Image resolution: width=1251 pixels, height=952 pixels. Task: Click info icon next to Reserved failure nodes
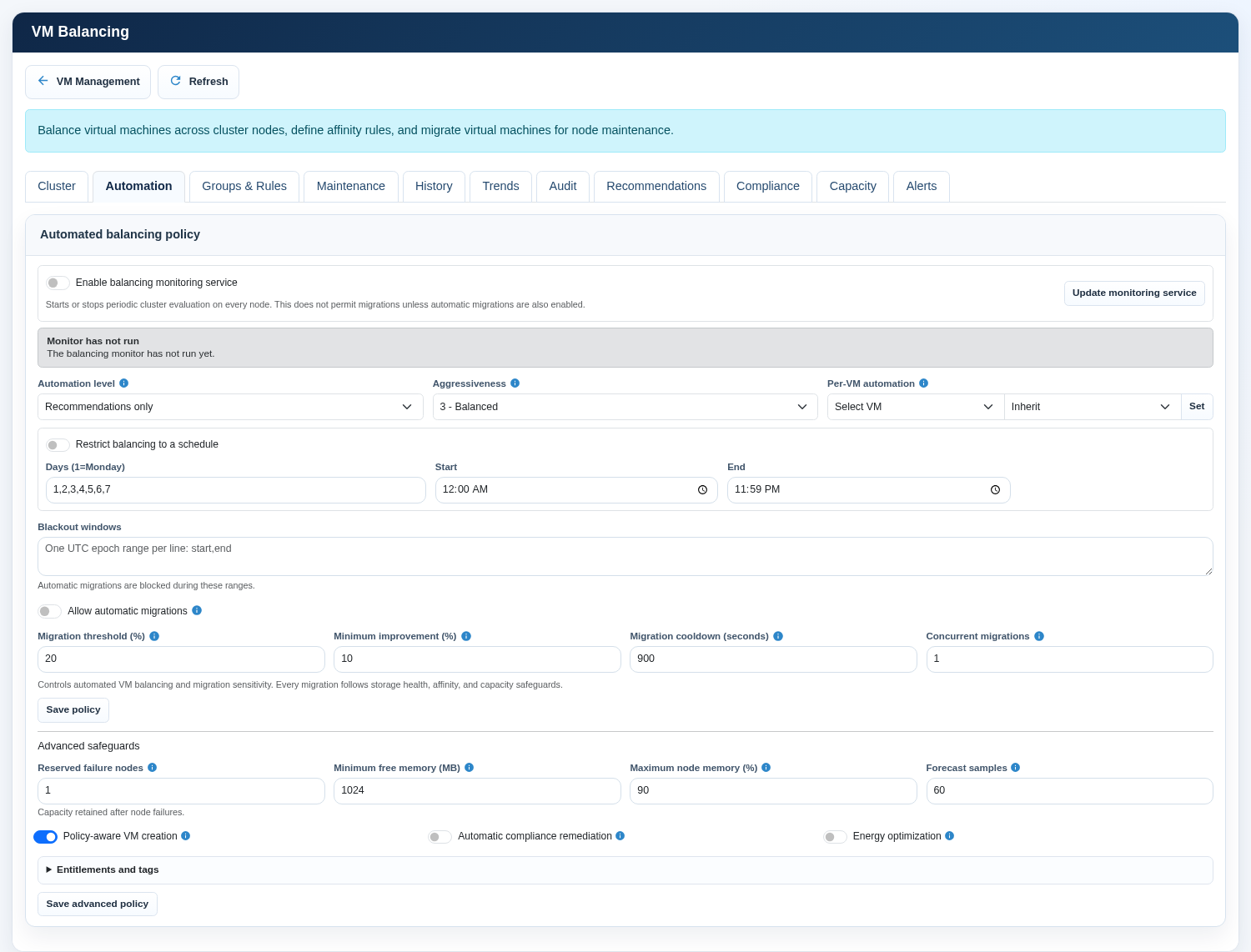pyautogui.click(x=152, y=768)
